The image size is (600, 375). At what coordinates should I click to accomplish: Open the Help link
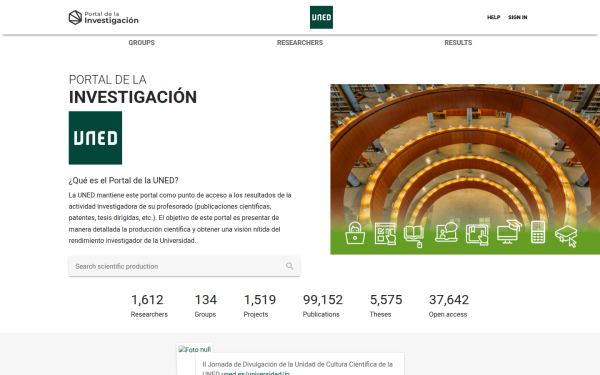493,17
